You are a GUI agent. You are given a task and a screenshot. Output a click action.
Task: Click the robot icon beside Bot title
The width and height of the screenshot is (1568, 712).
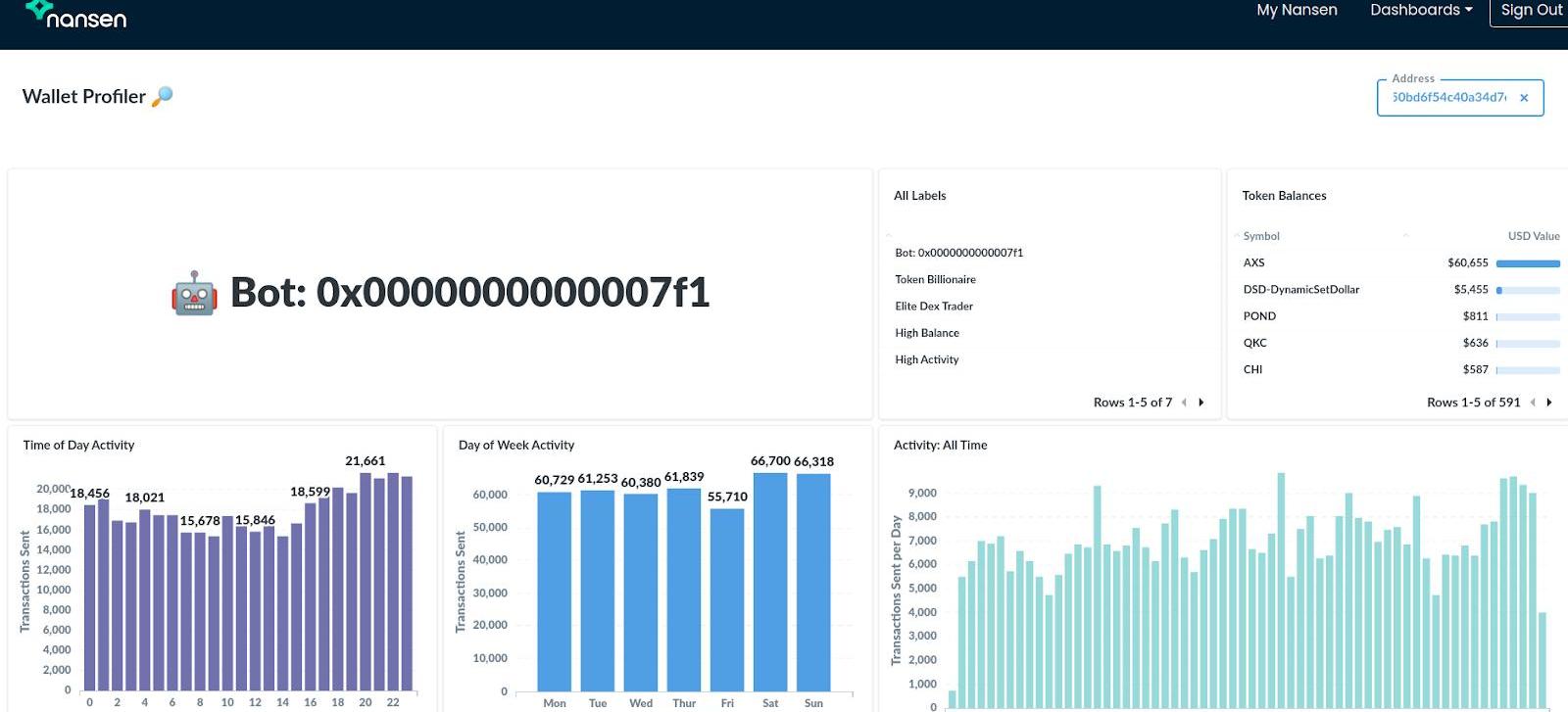(x=194, y=293)
